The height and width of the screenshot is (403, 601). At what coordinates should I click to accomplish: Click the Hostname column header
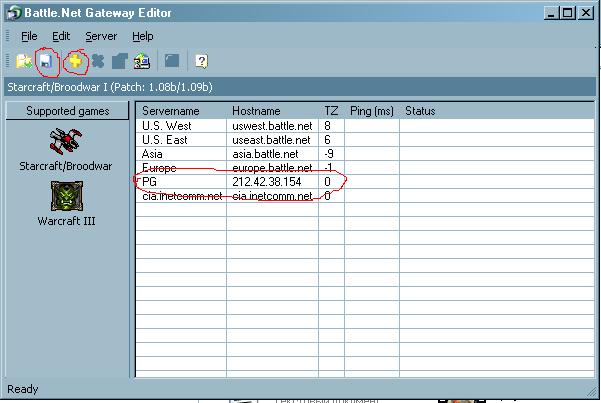tap(273, 111)
